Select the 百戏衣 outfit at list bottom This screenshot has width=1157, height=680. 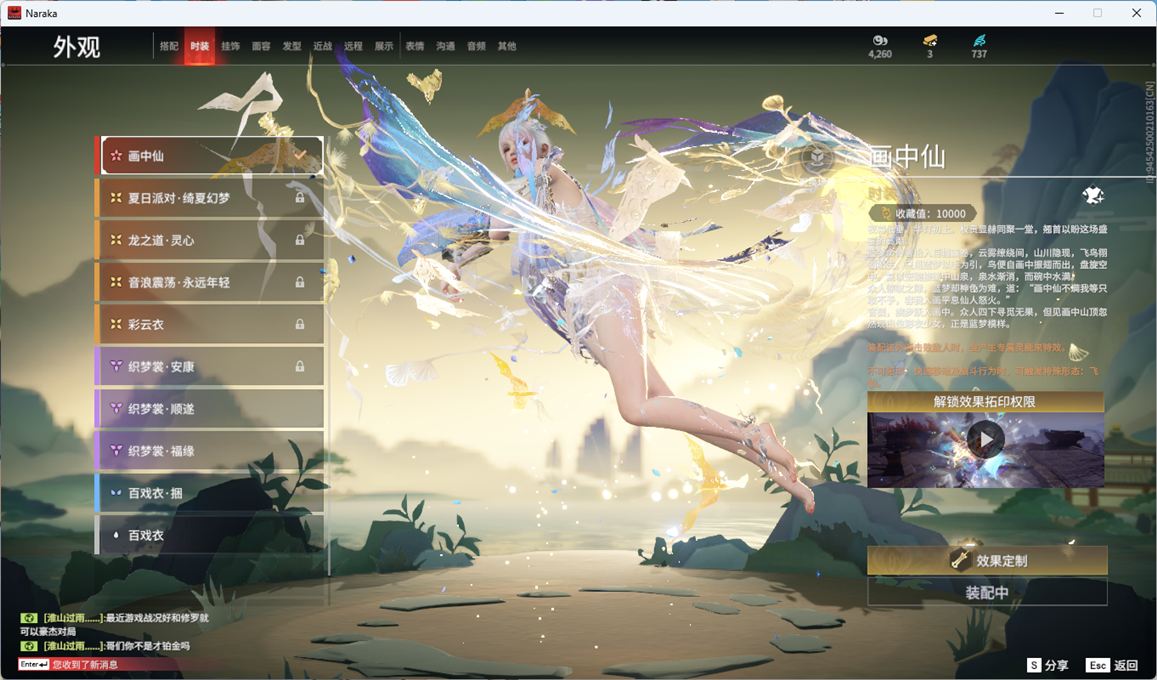(209, 535)
